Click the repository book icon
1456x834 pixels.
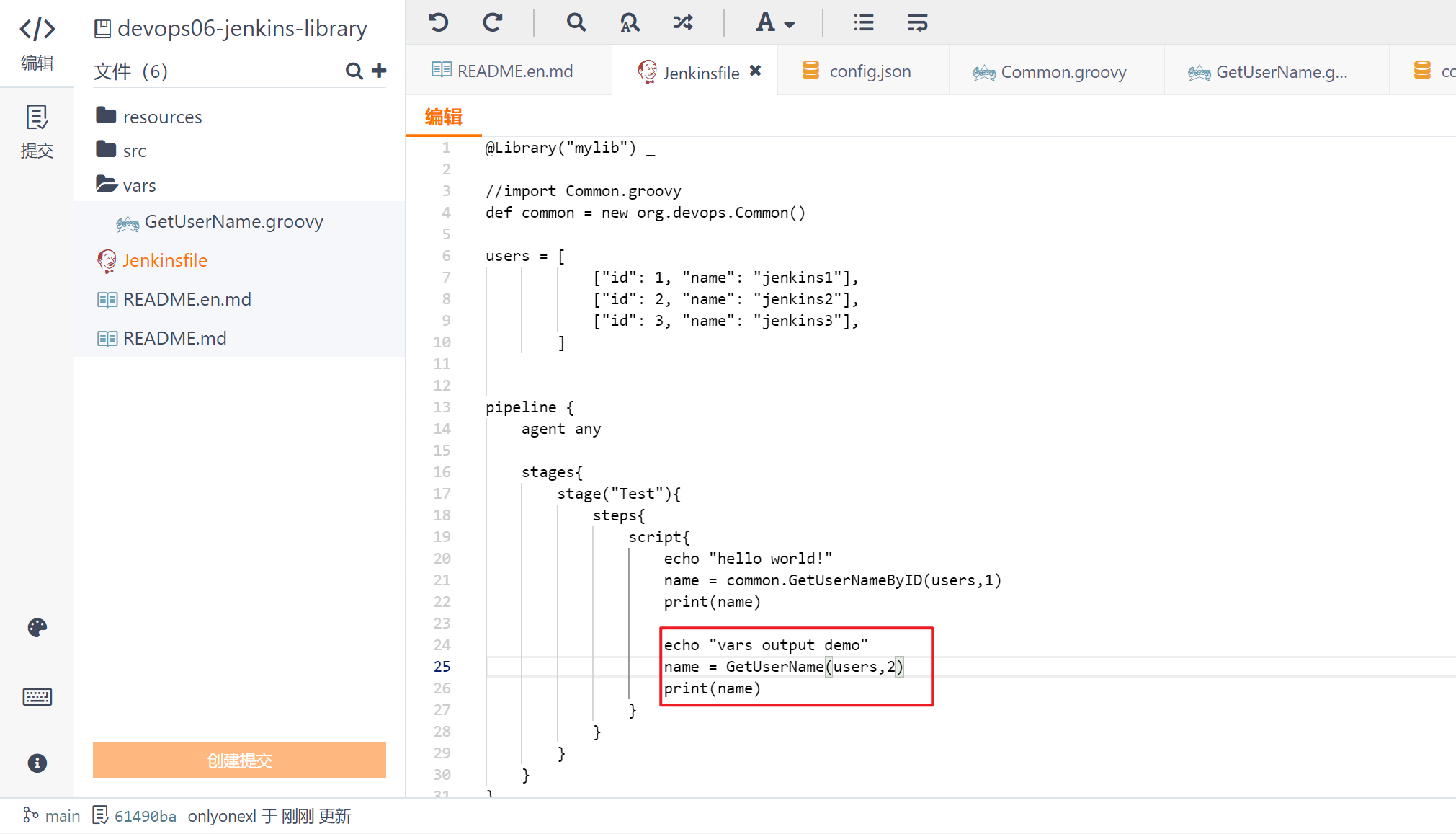[x=102, y=29]
